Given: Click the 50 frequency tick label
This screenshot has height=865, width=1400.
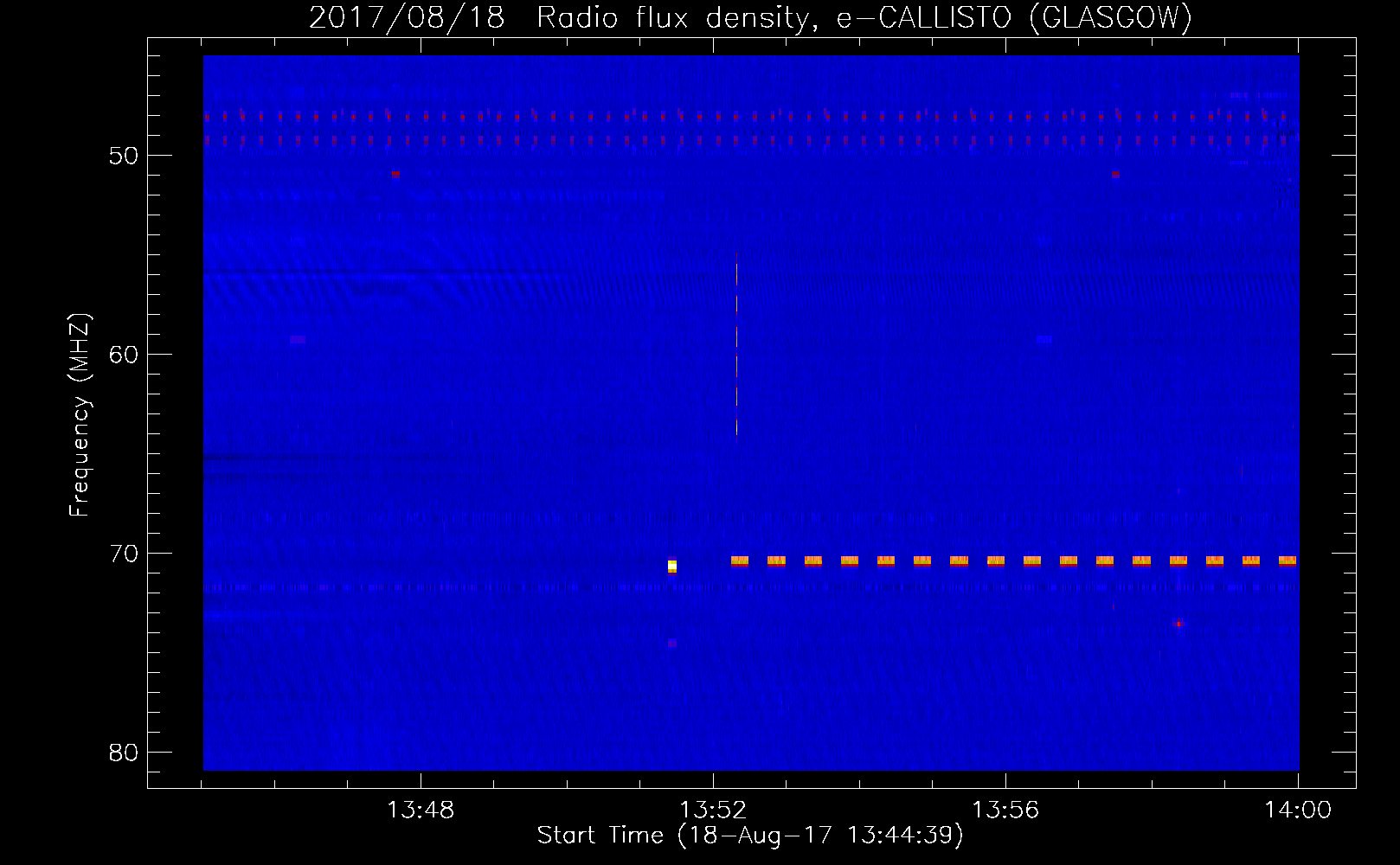Looking at the screenshot, I should [x=124, y=157].
